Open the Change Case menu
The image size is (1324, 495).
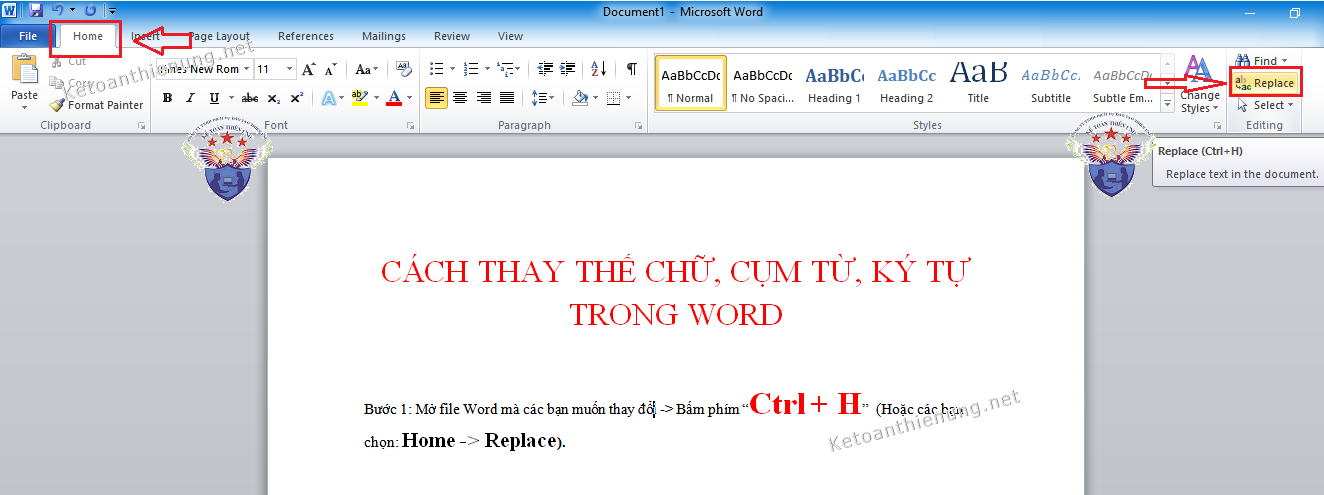[366, 69]
